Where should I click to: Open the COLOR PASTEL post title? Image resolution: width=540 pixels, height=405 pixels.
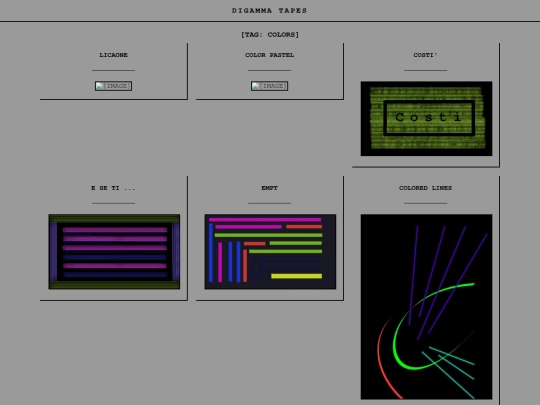point(269,55)
